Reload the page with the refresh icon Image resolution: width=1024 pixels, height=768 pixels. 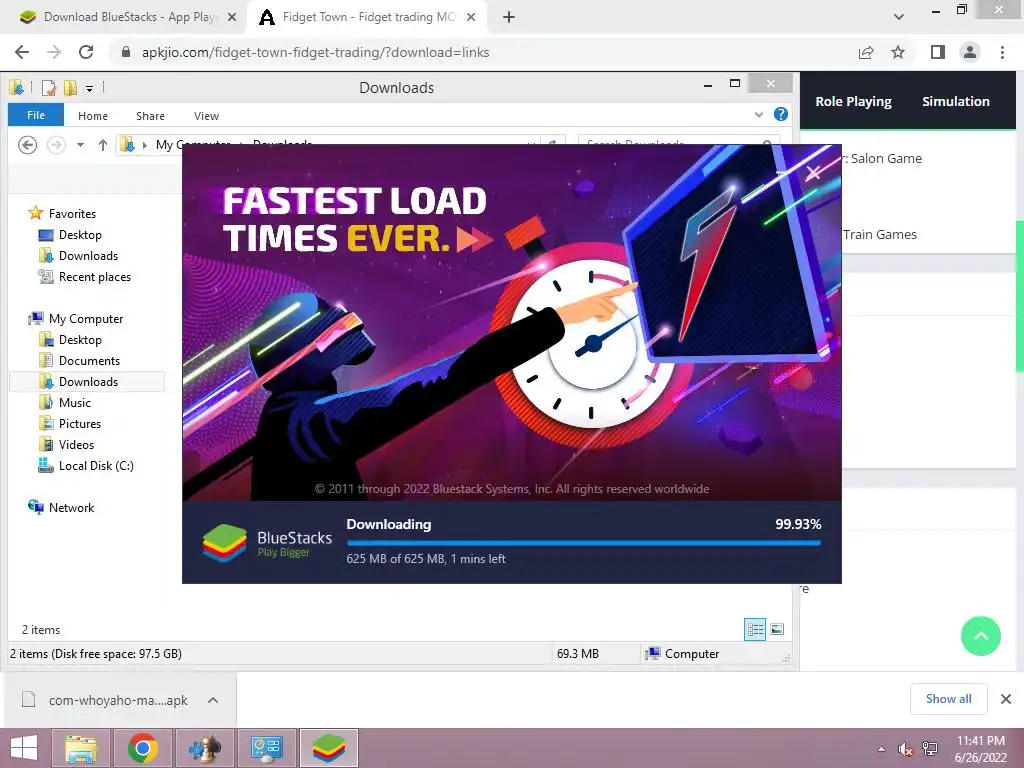(86, 52)
